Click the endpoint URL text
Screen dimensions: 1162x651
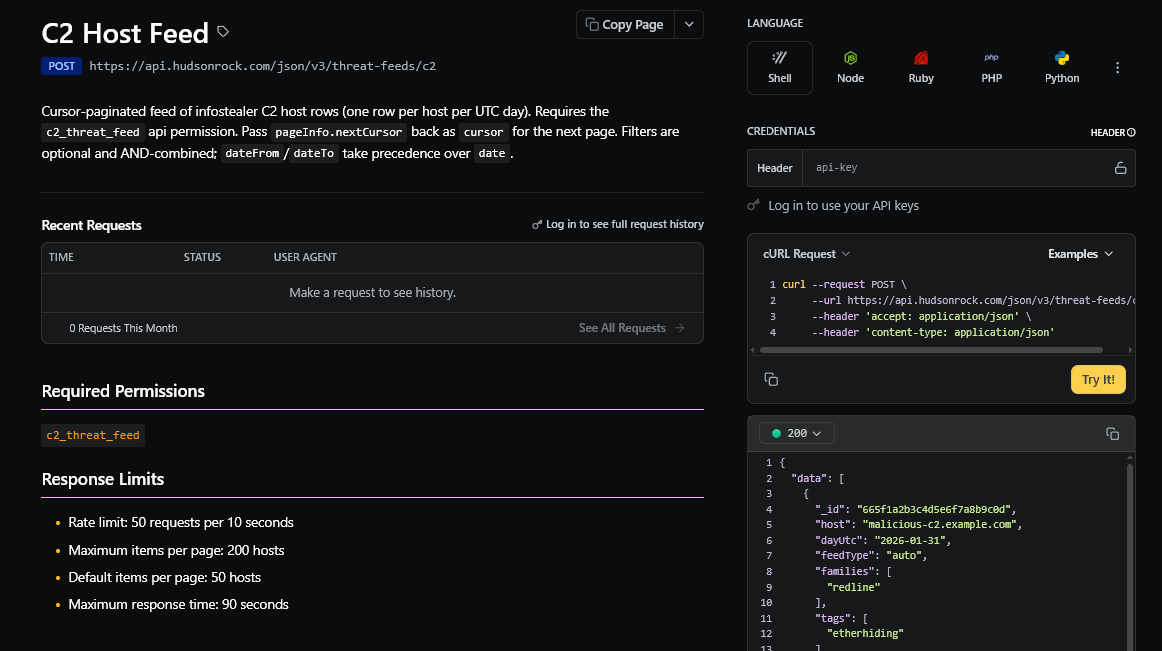pos(262,66)
